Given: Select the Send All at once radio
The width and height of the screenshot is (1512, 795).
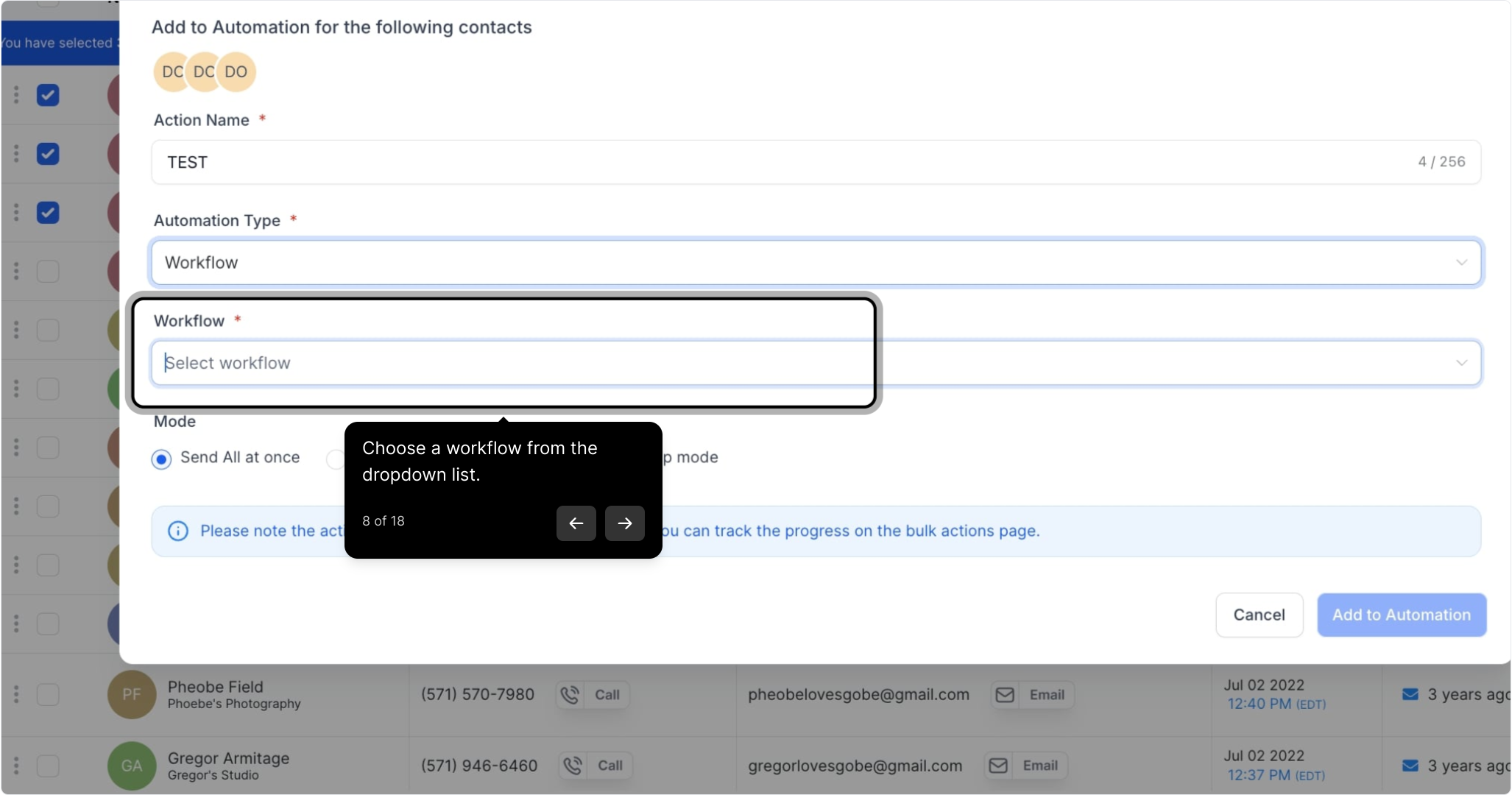Looking at the screenshot, I should click(x=161, y=459).
